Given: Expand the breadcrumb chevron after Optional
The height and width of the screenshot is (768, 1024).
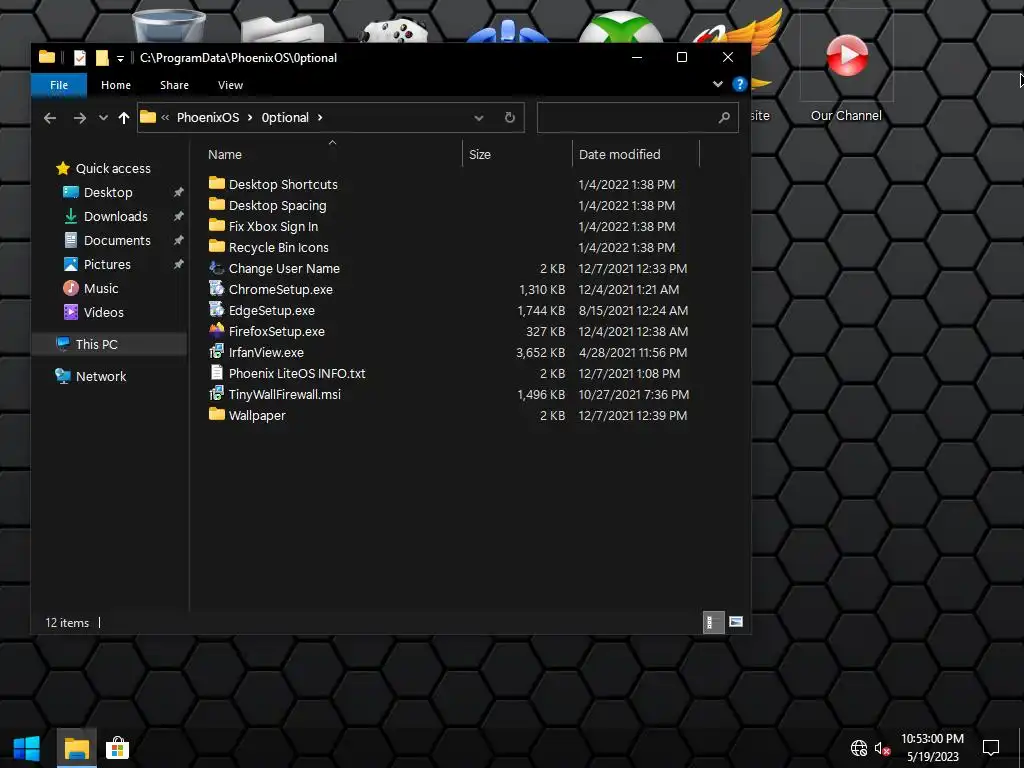Looking at the screenshot, I should coord(320,118).
